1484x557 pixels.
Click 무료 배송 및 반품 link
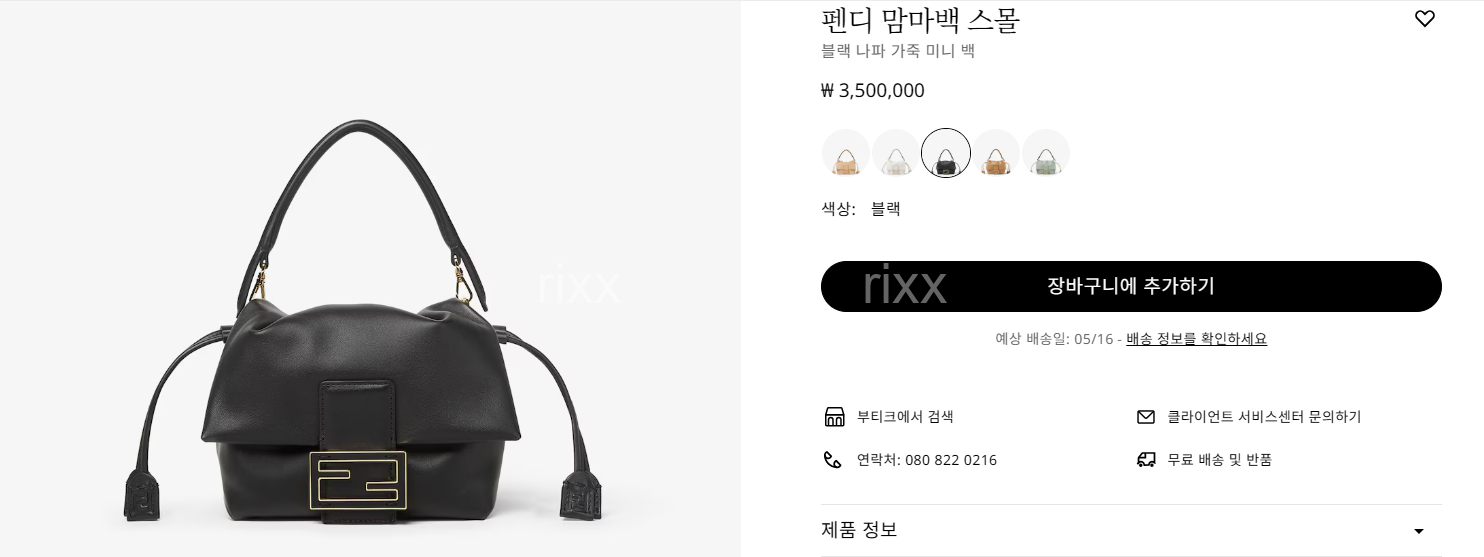click(x=1220, y=460)
